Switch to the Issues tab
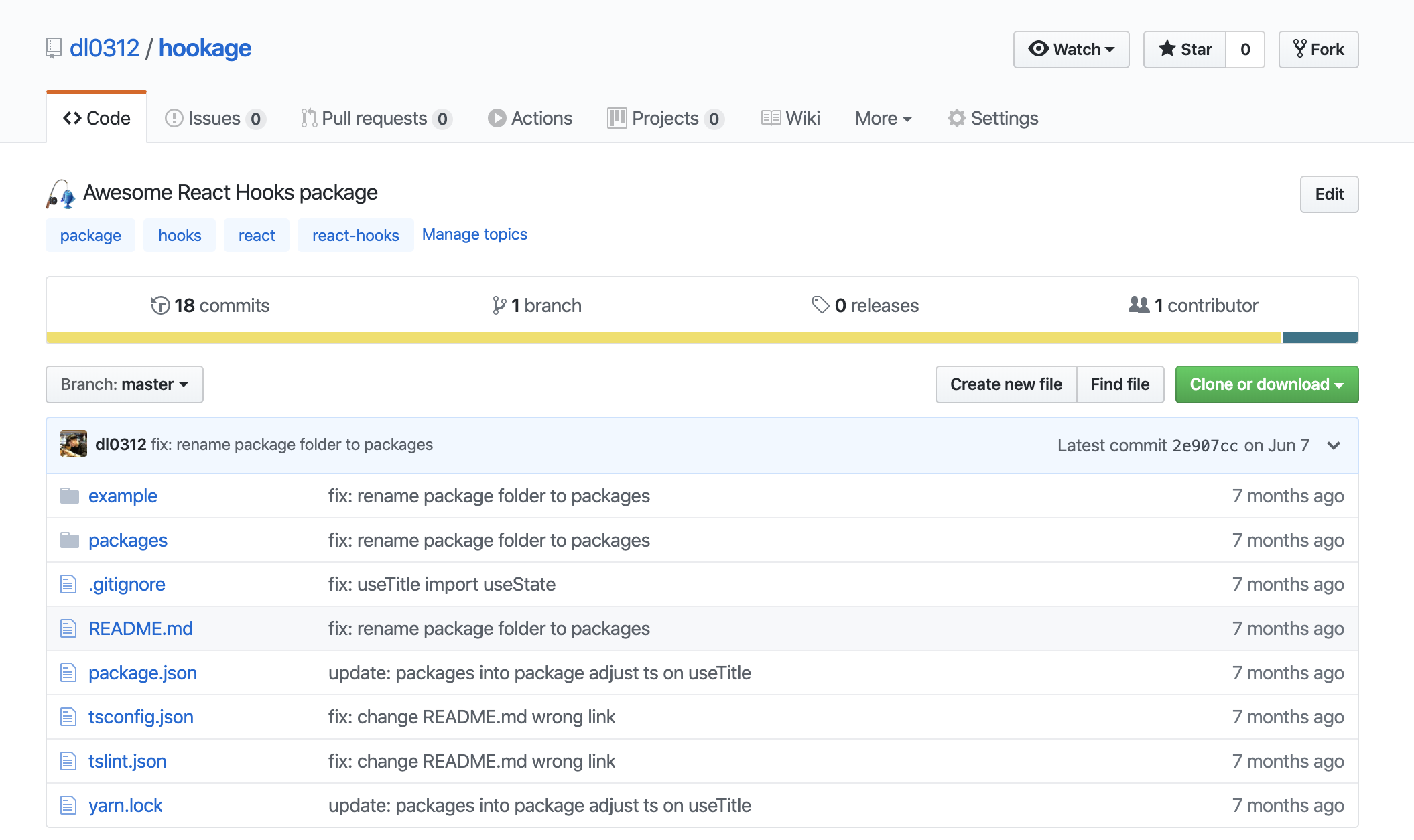The width and height of the screenshot is (1414, 840). pyautogui.click(x=214, y=119)
